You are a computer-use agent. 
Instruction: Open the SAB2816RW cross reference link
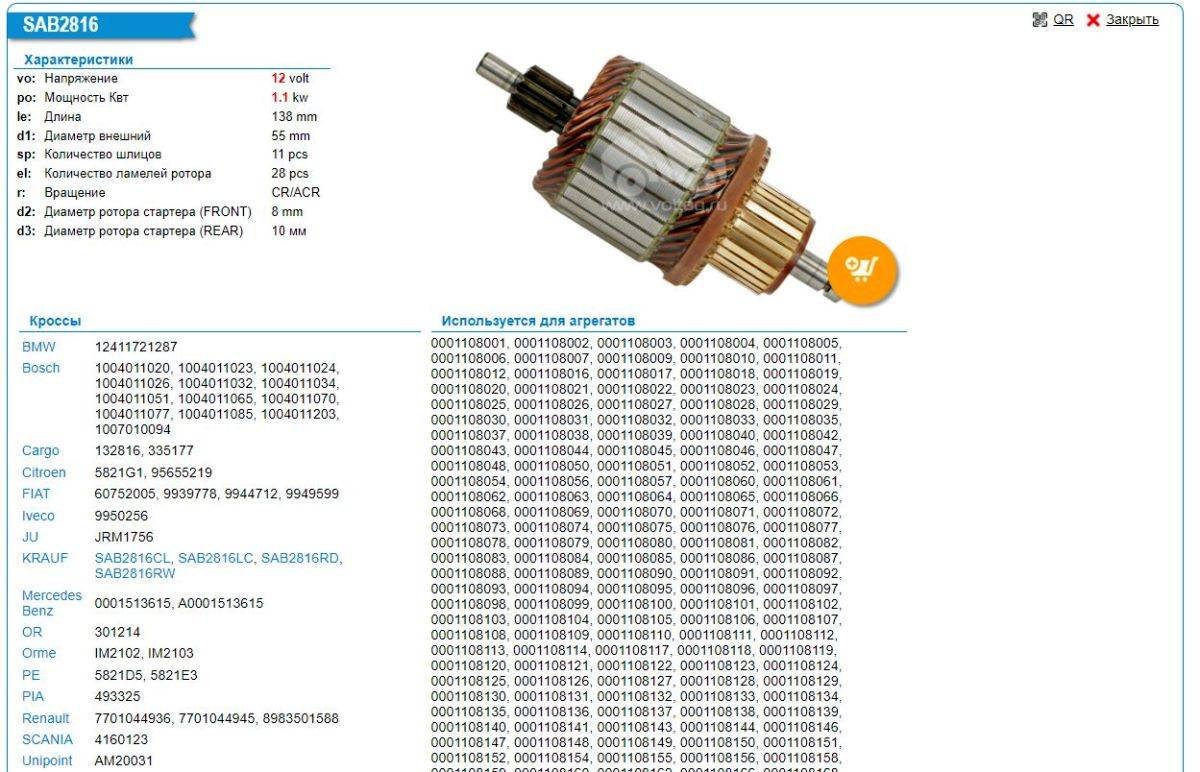(x=135, y=574)
